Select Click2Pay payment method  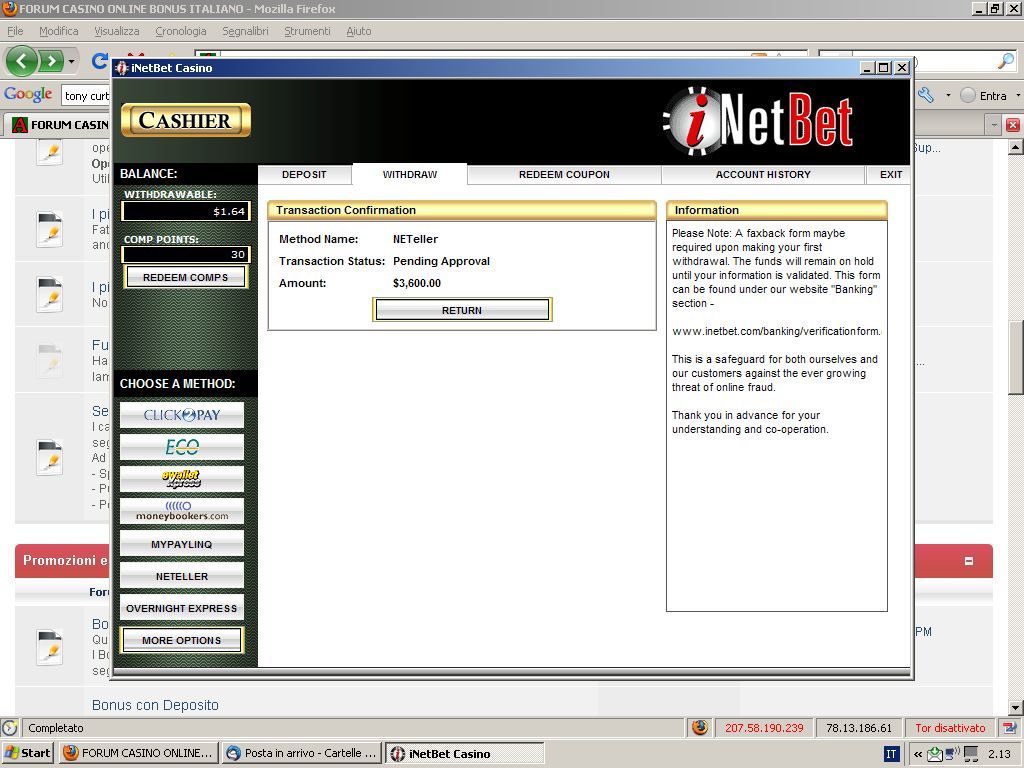tap(182, 415)
